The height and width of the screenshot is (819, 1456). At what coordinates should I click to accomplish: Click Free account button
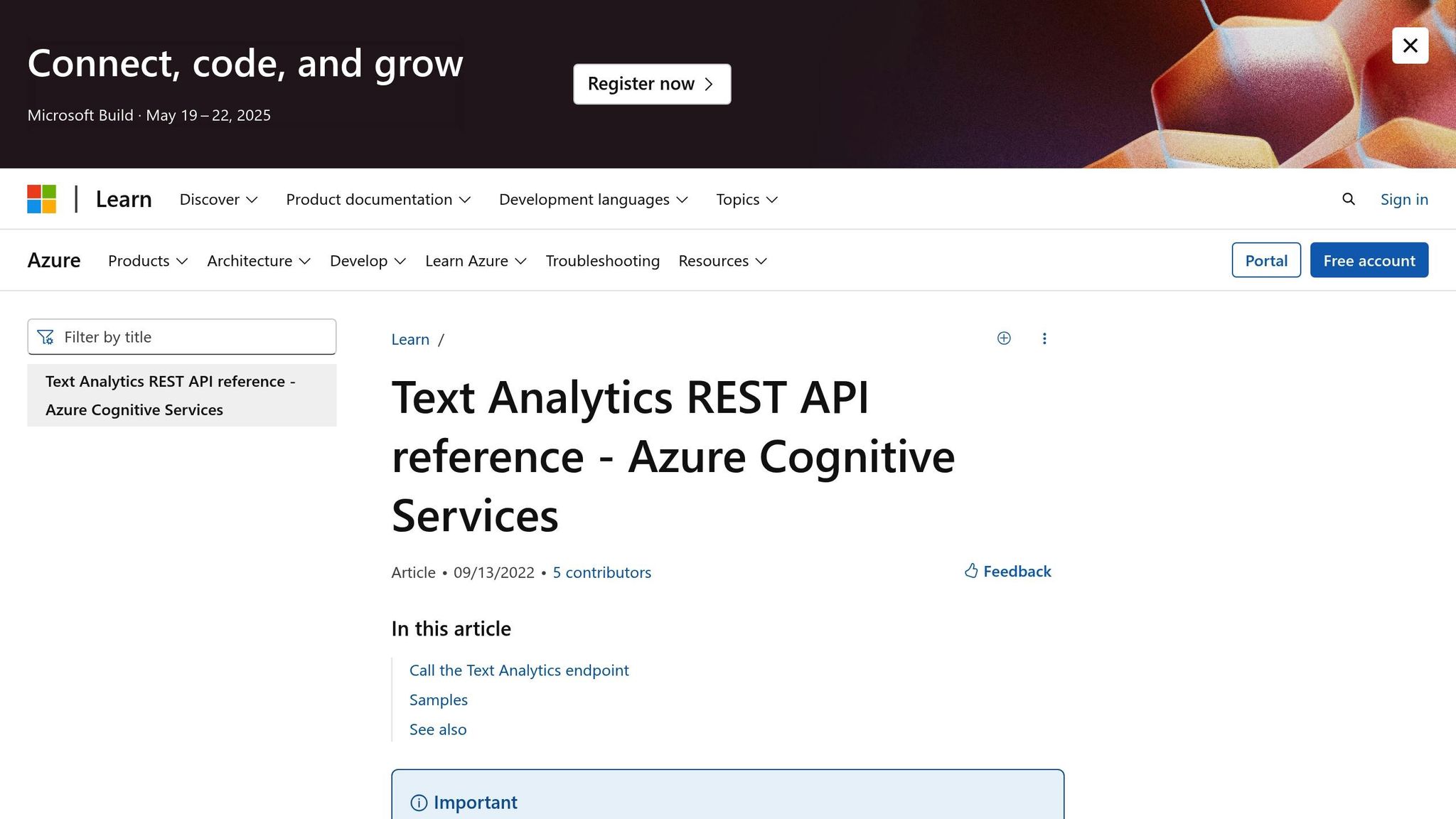click(x=1369, y=260)
